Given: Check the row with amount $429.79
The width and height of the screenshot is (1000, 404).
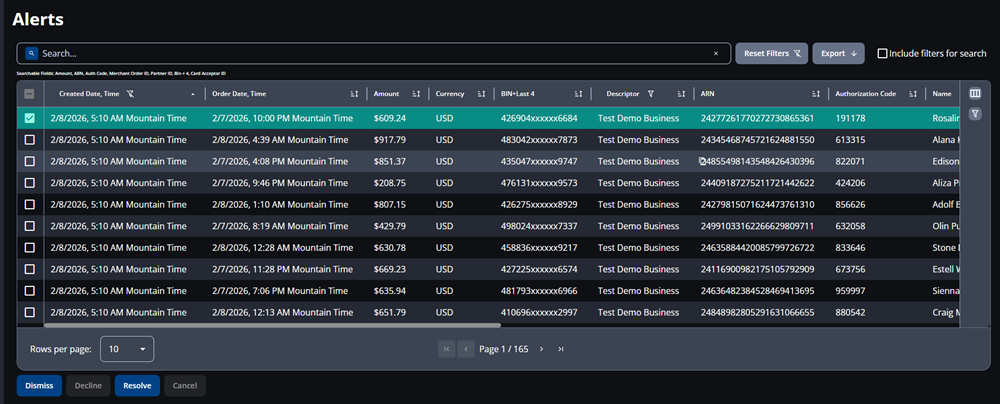Looking at the screenshot, I should pyautogui.click(x=29, y=226).
